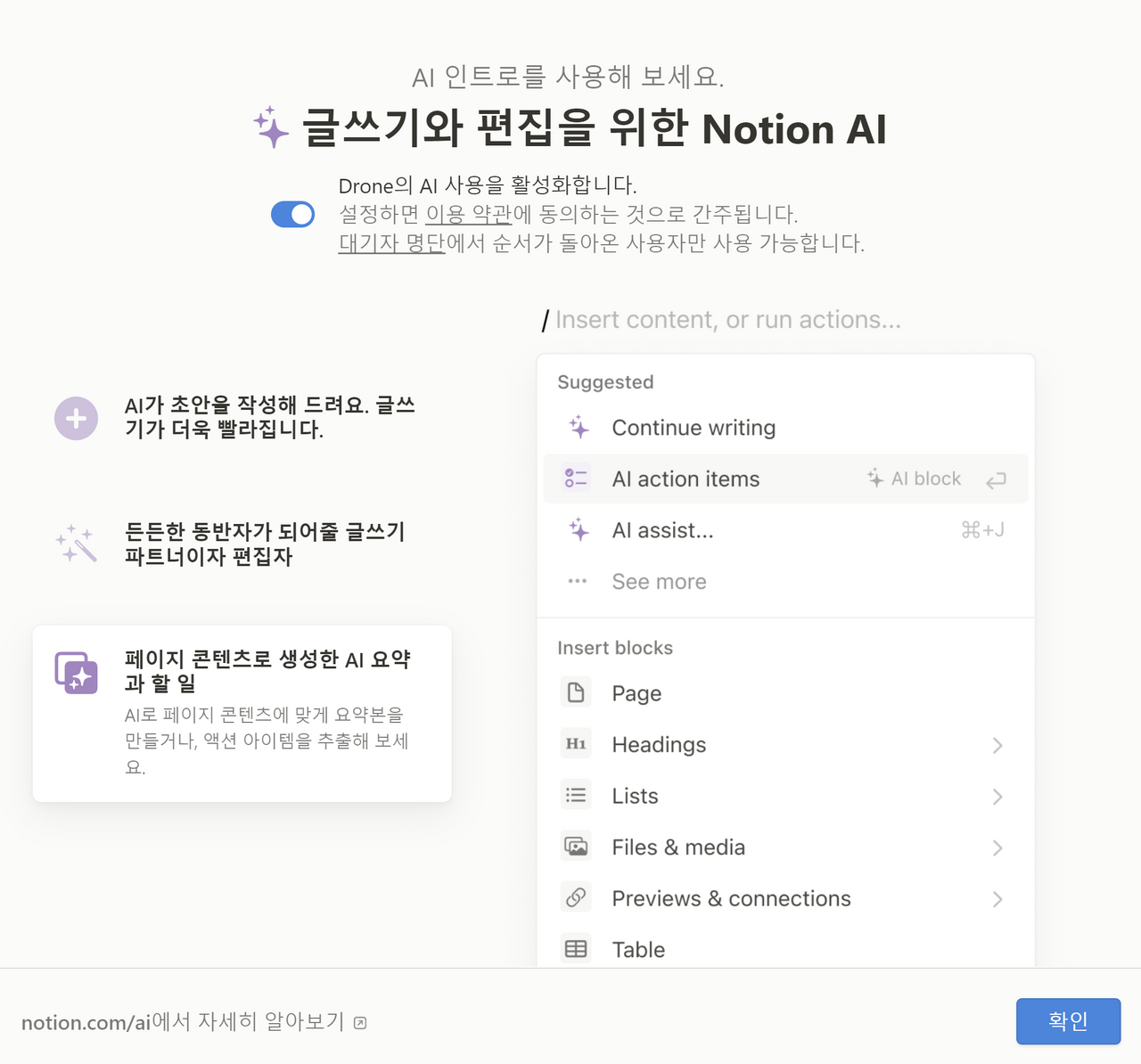1141x1064 pixels.
Task: Click the bulleted Lists icon
Action: [576, 795]
